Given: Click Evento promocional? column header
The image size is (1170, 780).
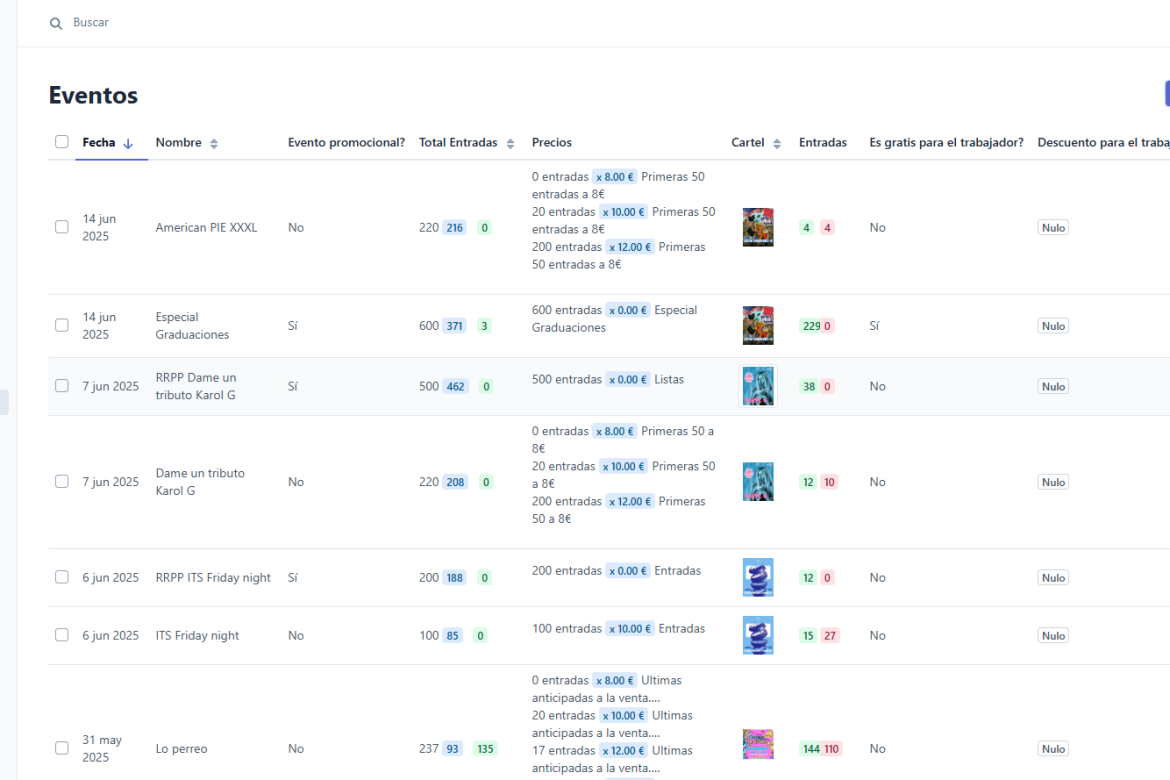Looking at the screenshot, I should pyautogui.click(x=346, y=143).
